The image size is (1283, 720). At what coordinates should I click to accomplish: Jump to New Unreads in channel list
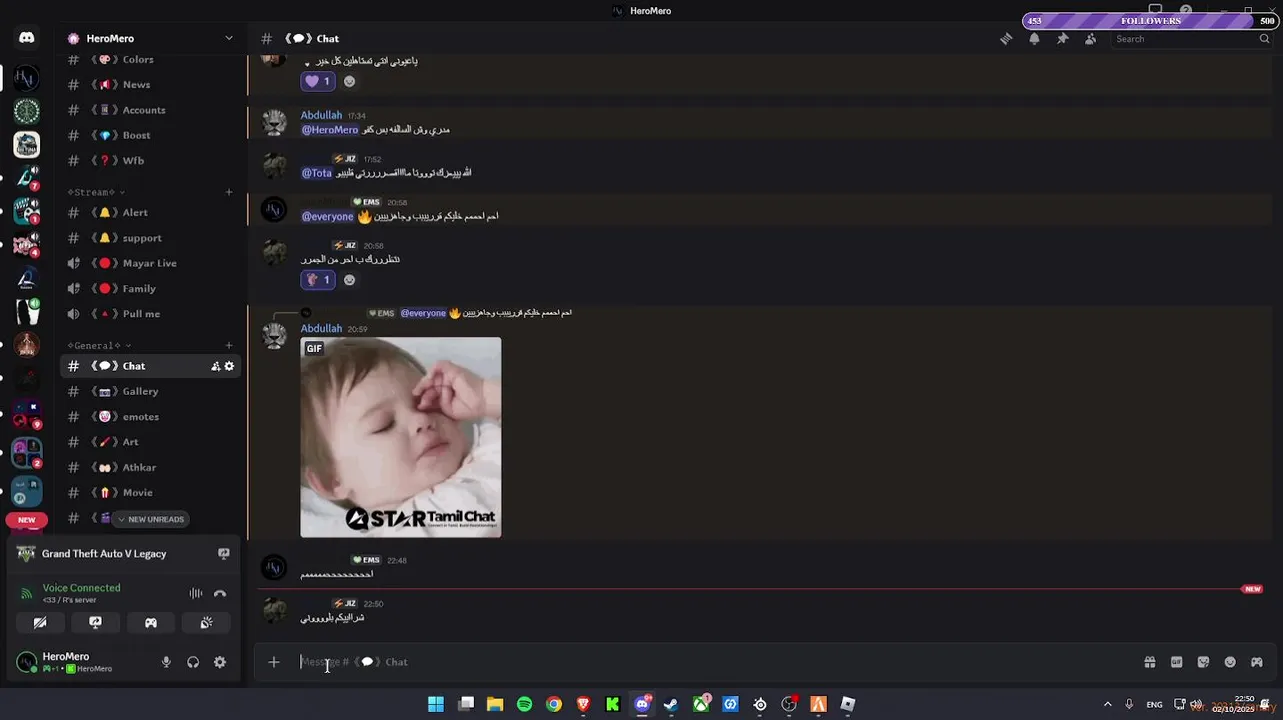click(151, 519)
